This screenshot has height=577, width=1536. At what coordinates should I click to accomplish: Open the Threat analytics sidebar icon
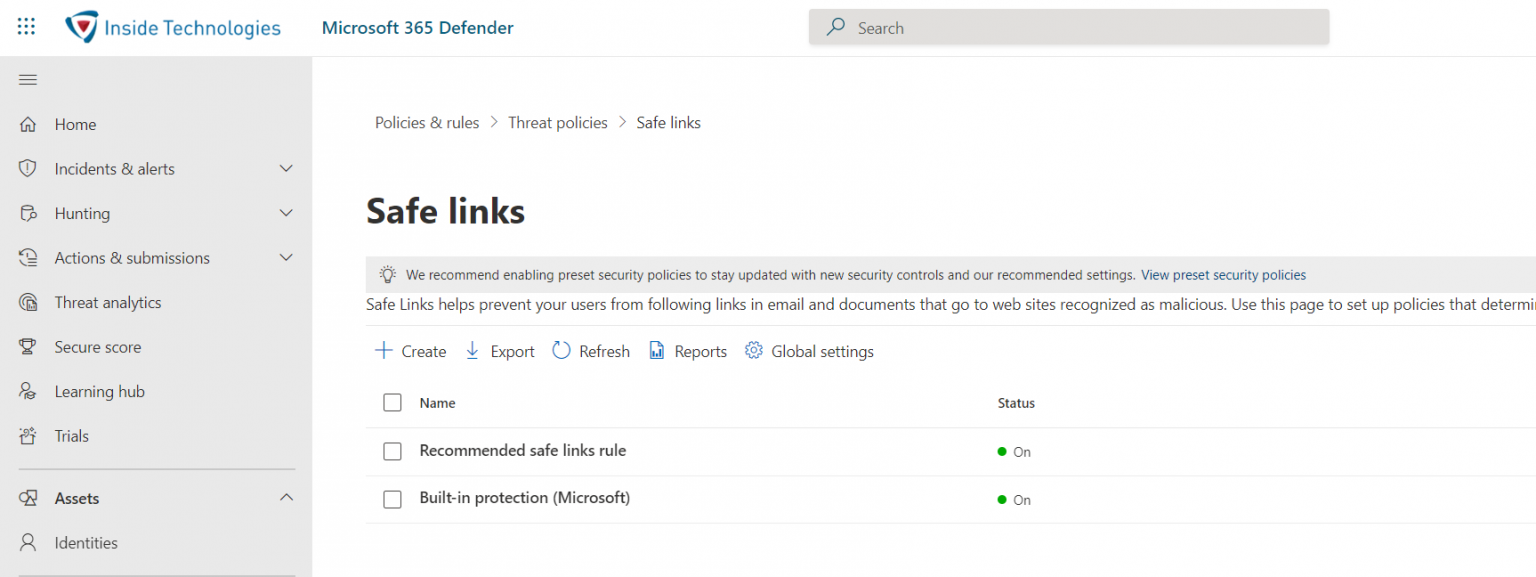coord(30,302)
